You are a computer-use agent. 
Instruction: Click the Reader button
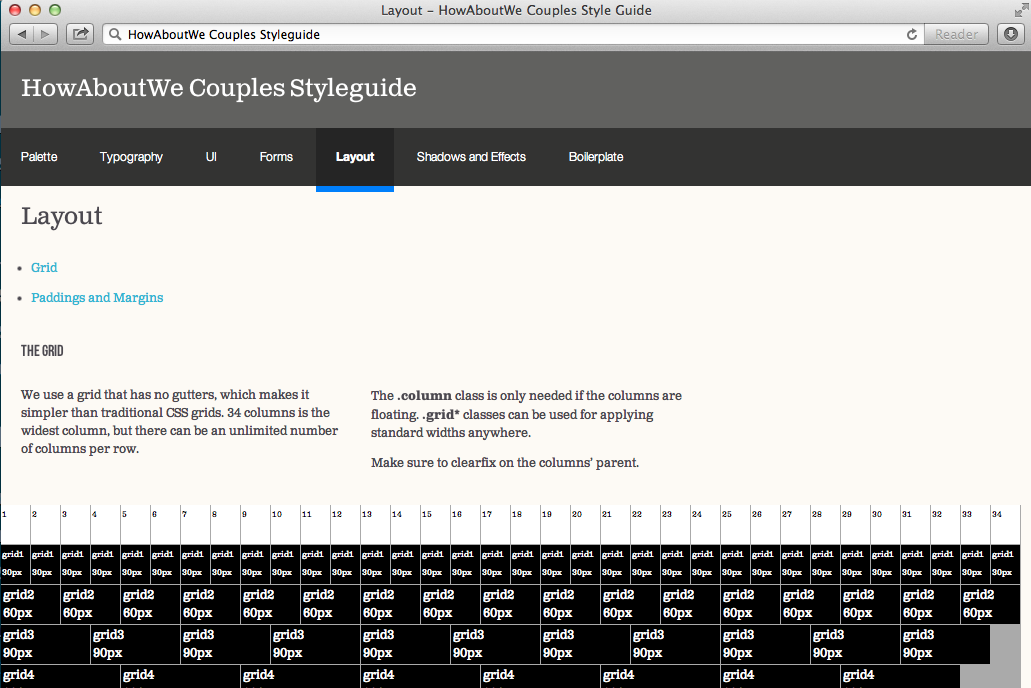point(956,34)
